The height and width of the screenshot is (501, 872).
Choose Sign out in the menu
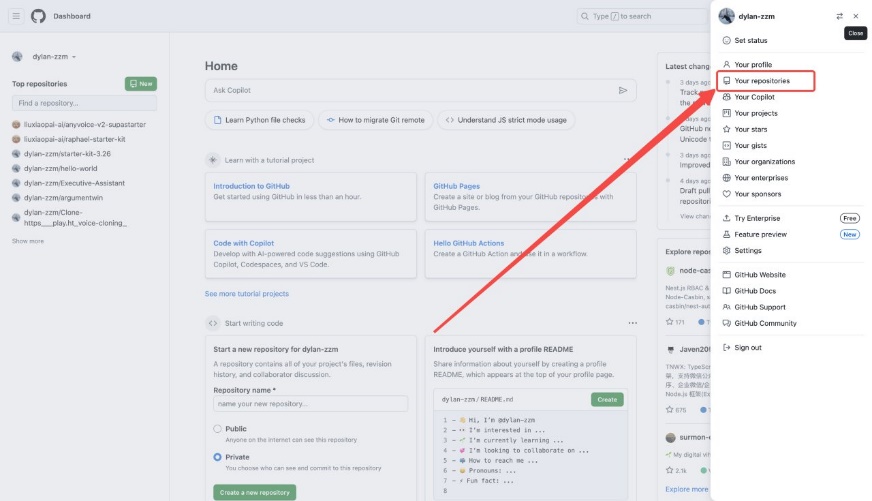[748, 347]
